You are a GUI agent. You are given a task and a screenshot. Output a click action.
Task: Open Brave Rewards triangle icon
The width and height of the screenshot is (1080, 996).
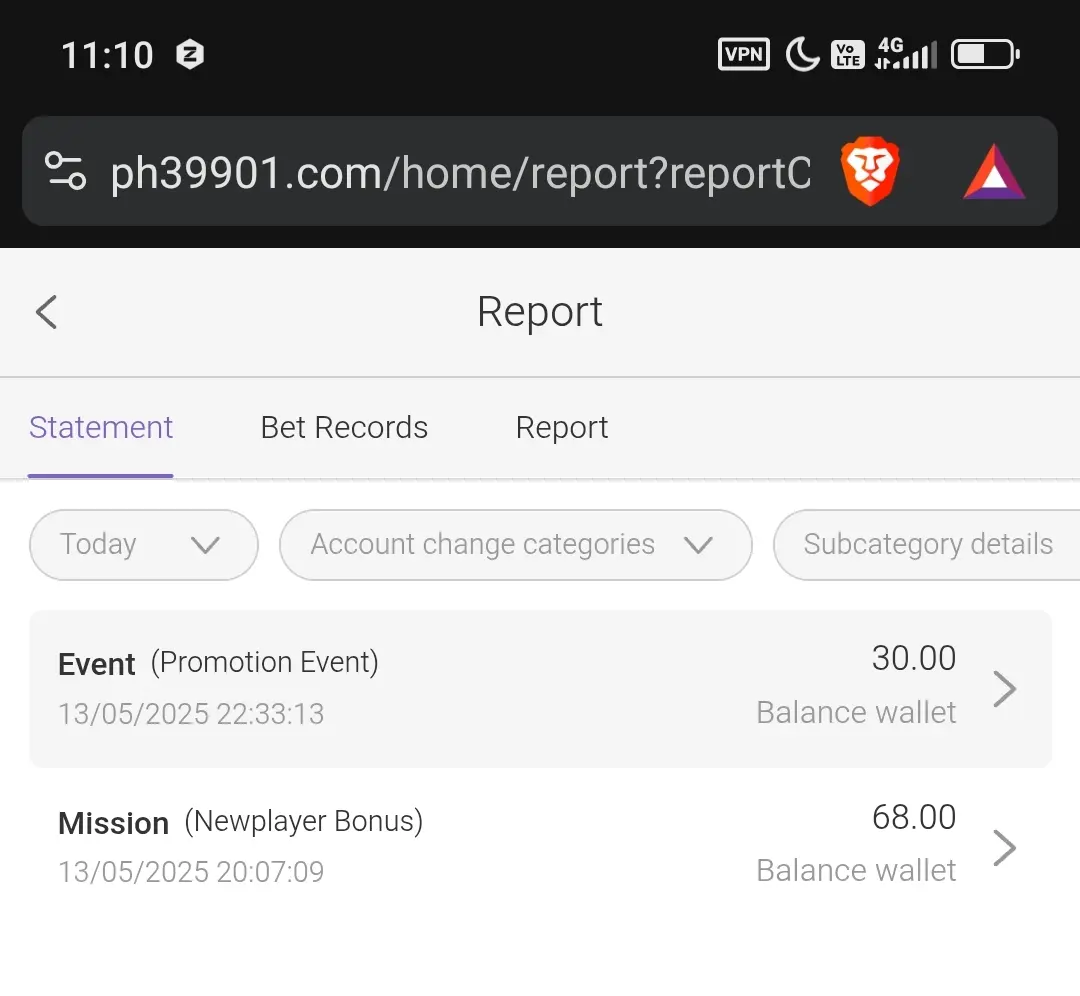click(994, 172)
